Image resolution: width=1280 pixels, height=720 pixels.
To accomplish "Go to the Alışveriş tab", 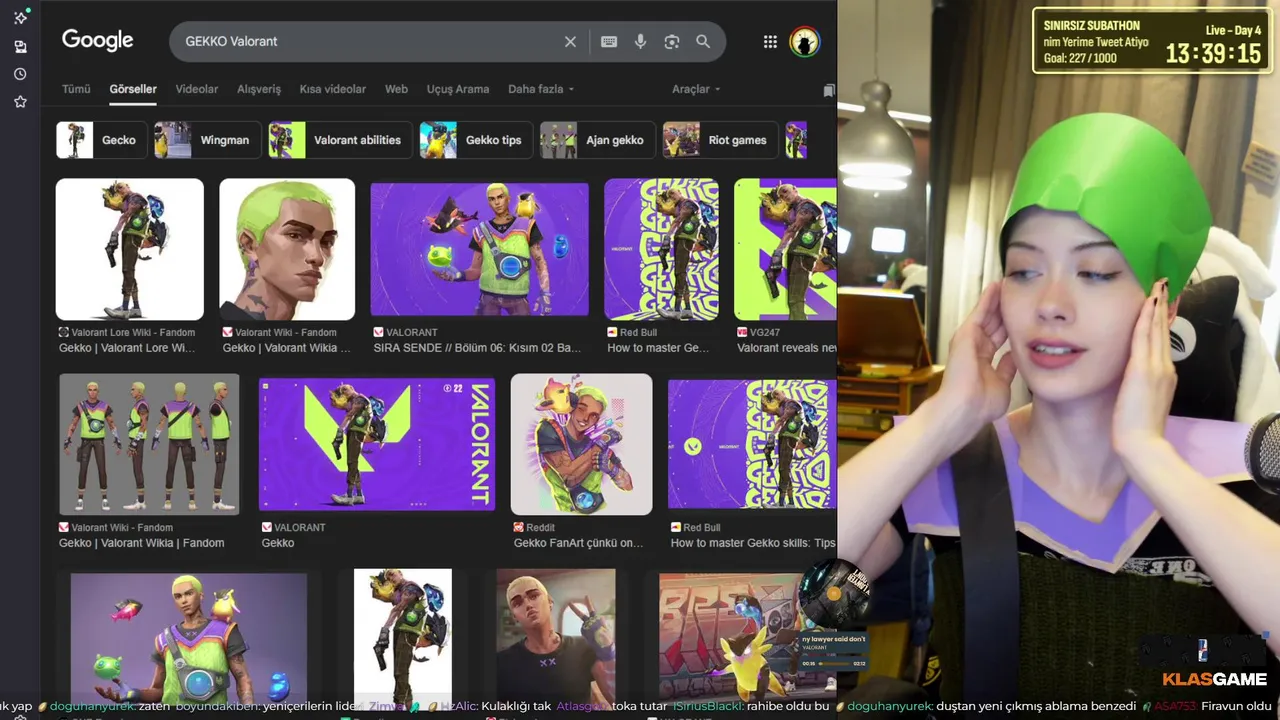I will click(259, 89).
